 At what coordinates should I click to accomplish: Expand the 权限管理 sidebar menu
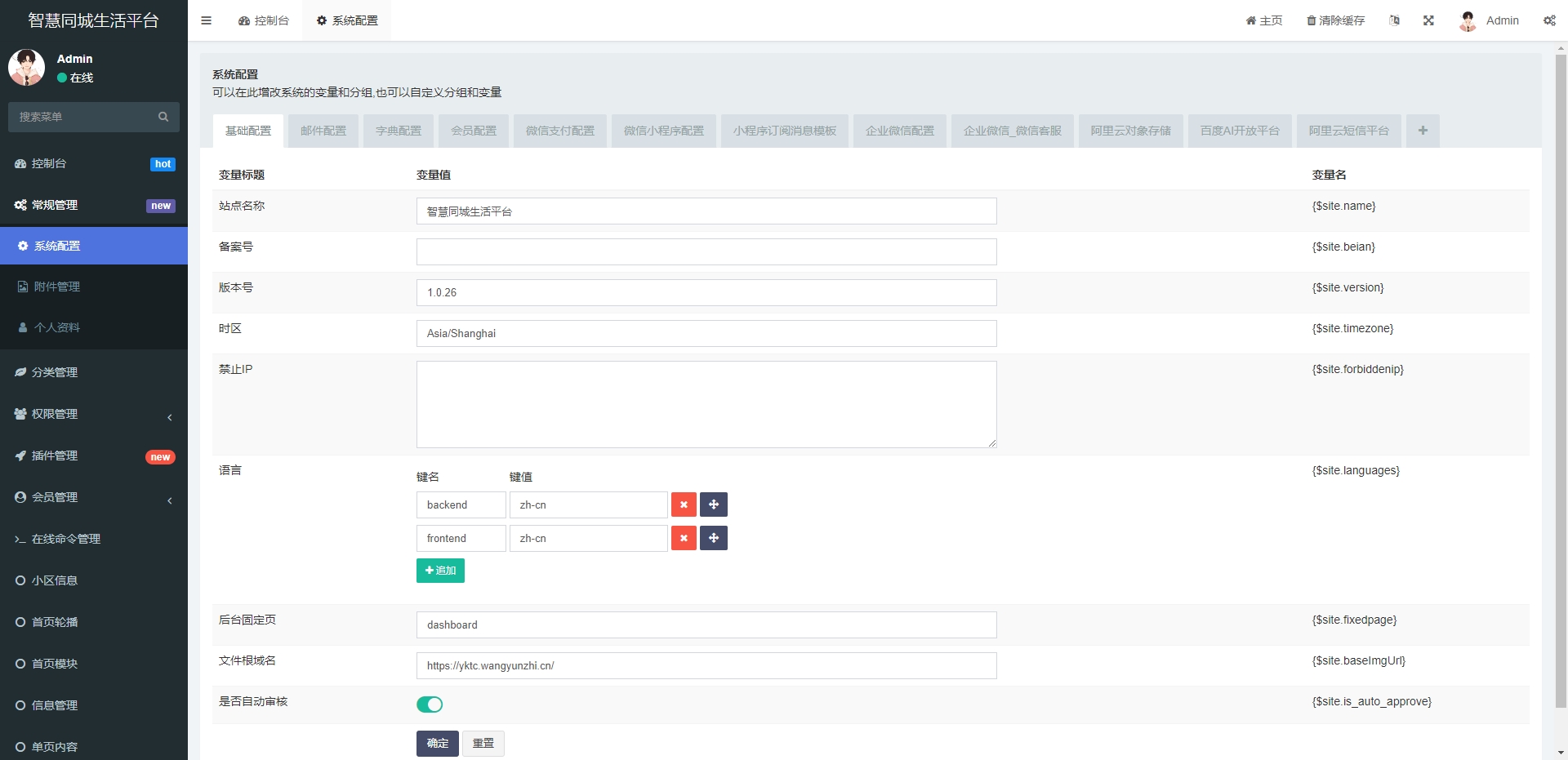[x=94, y=414]
